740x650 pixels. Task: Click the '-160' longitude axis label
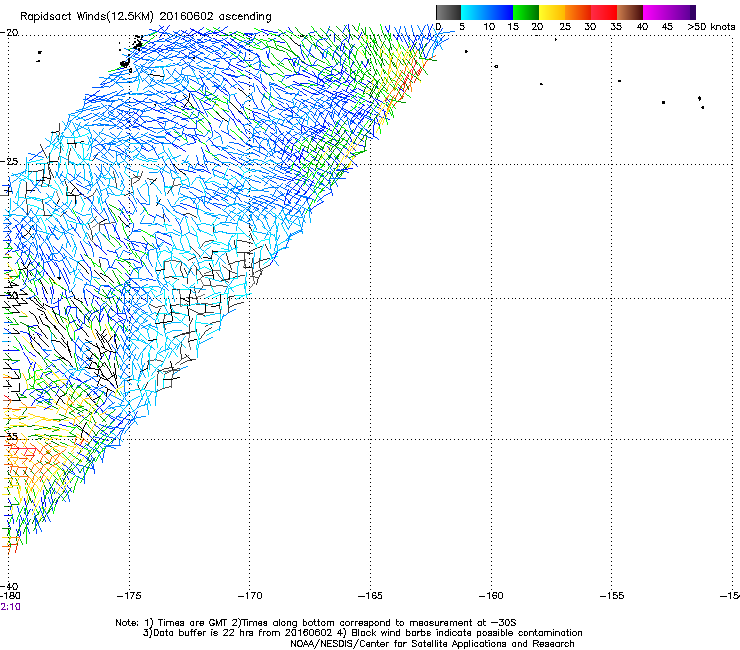click(x=491, y=596)
